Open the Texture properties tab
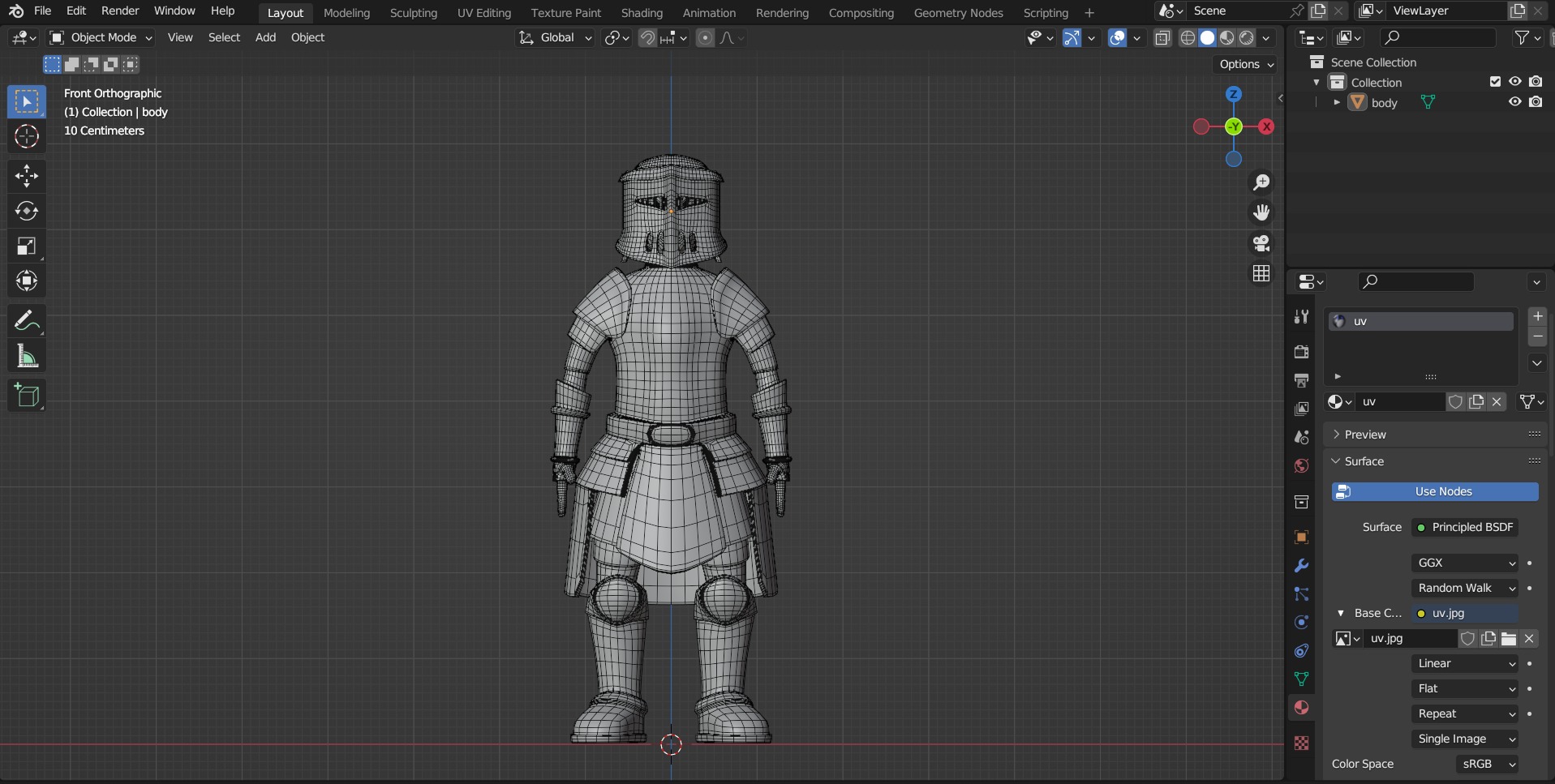The width and height of the screenshot is (1555, 784). pos(1301,743)
